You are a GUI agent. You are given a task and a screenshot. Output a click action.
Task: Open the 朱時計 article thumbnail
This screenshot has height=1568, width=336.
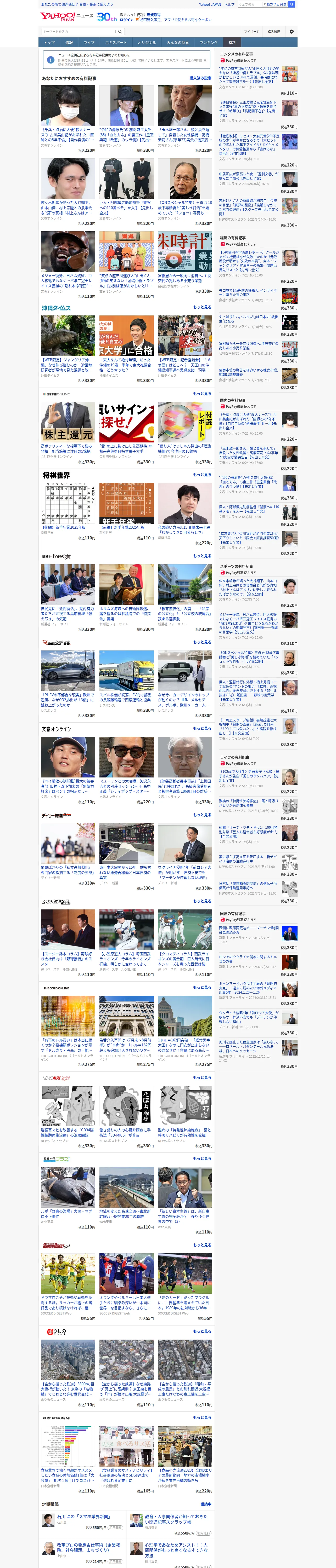click(185, 251)
